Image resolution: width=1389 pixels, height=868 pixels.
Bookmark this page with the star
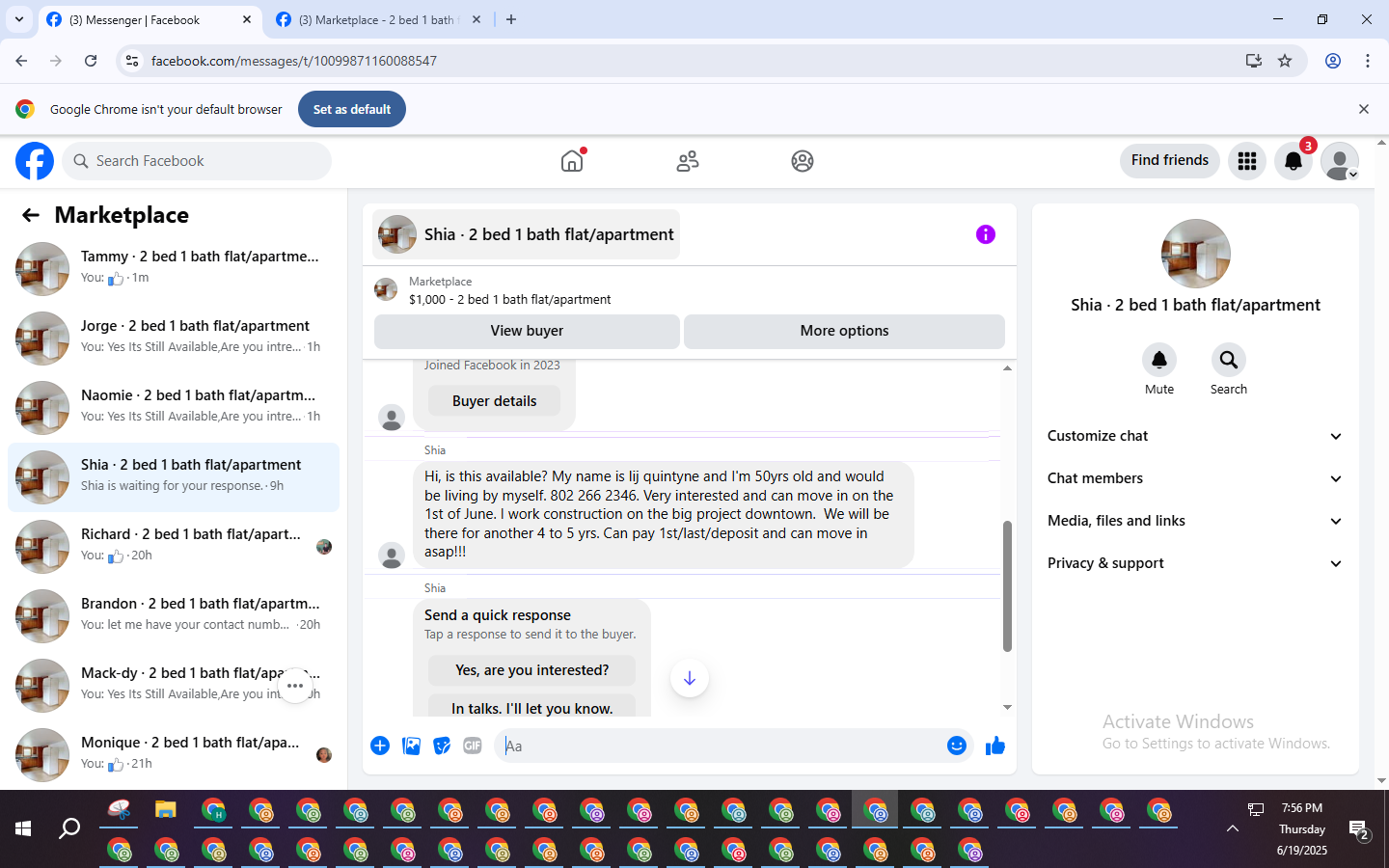1285,61
